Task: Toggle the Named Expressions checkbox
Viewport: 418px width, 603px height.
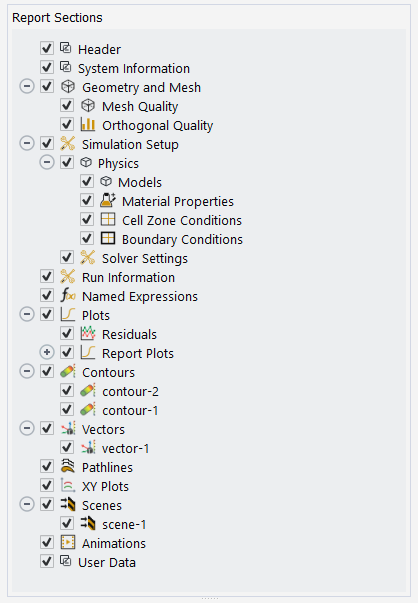Action: (x=47, y=295)
